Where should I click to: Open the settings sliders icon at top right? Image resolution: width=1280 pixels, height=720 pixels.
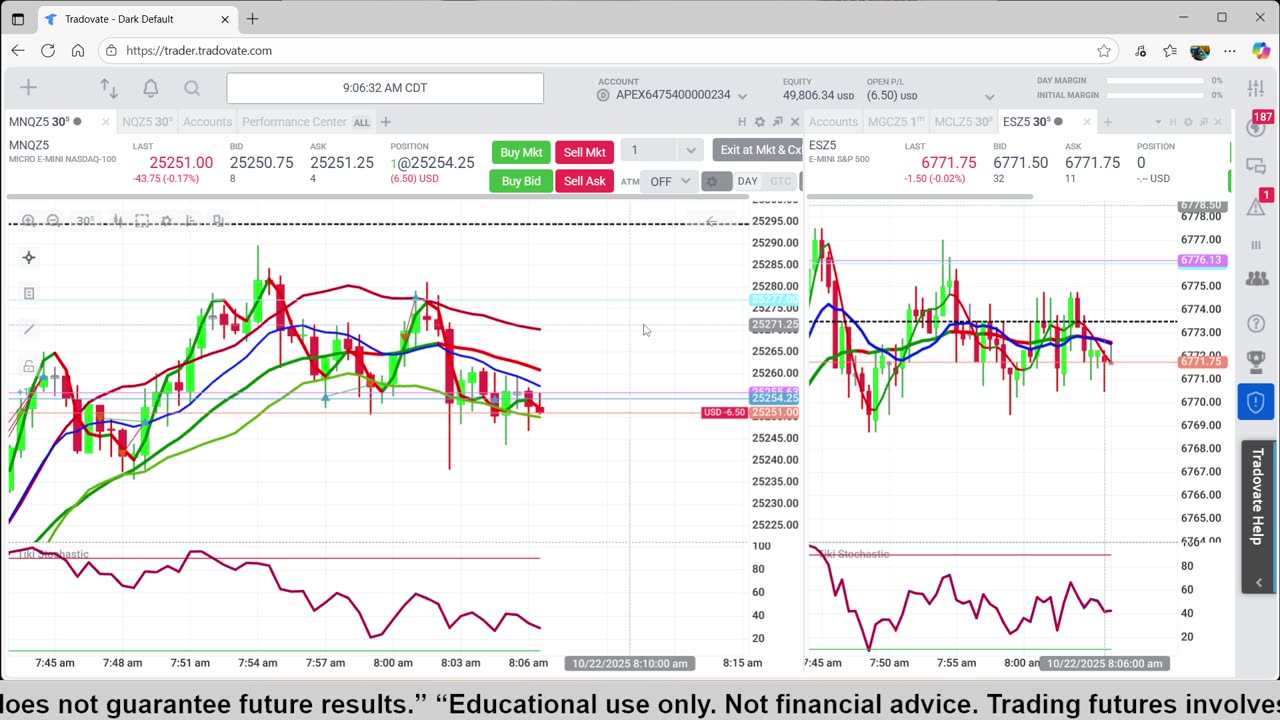[x=1256, y=88]
